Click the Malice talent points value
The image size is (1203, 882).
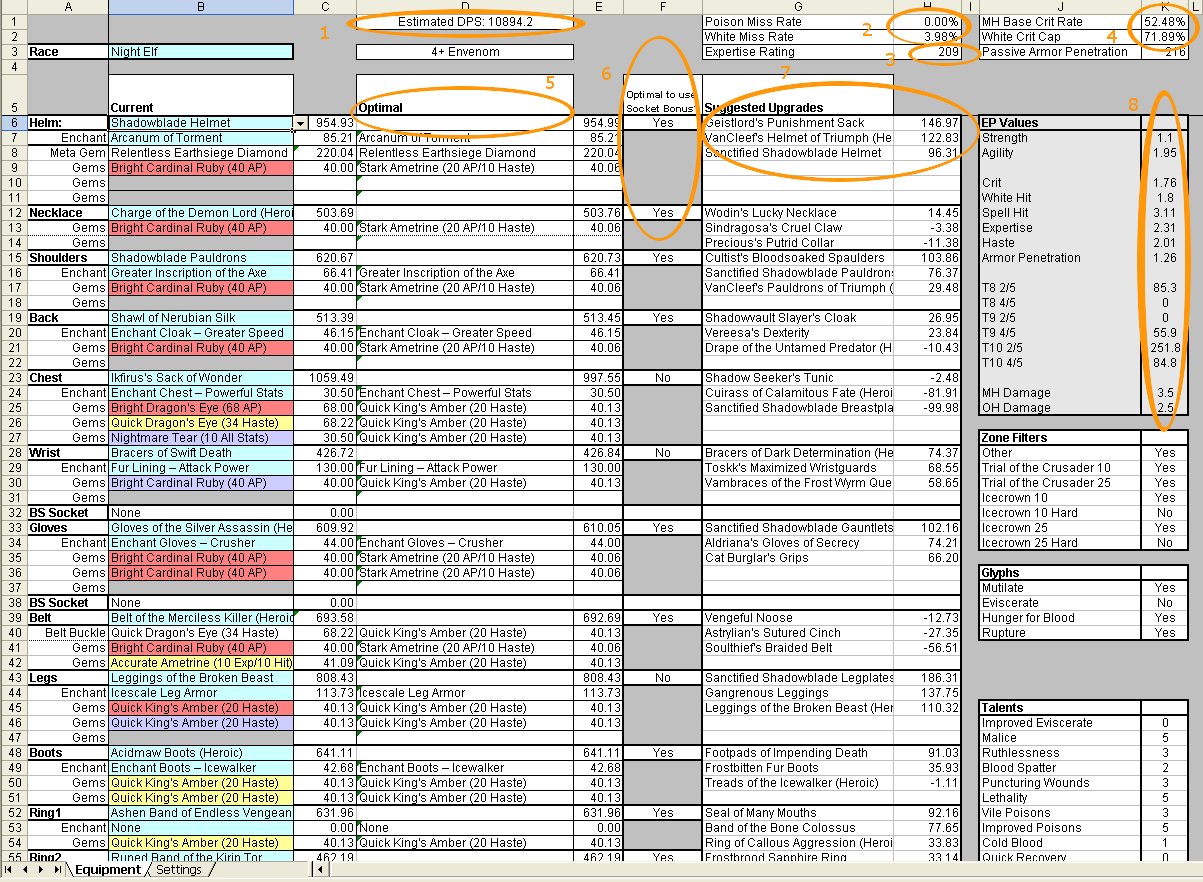(x=1164, y=738)
